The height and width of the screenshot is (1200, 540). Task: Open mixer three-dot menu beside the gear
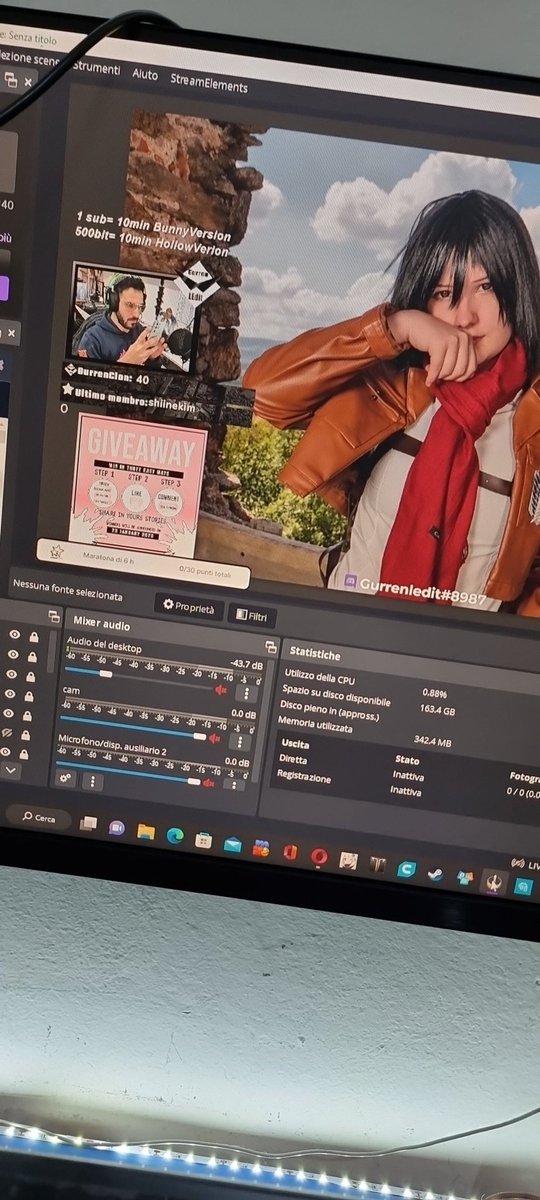pyautogui.click(x=92, y=781)
